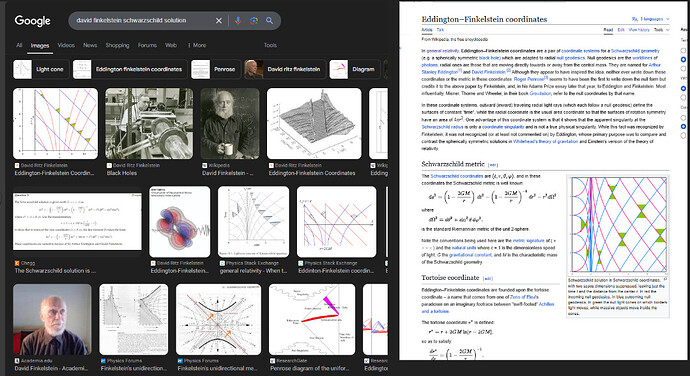
Task: Switch to the Forums tab
Action: tap(147, 45)
